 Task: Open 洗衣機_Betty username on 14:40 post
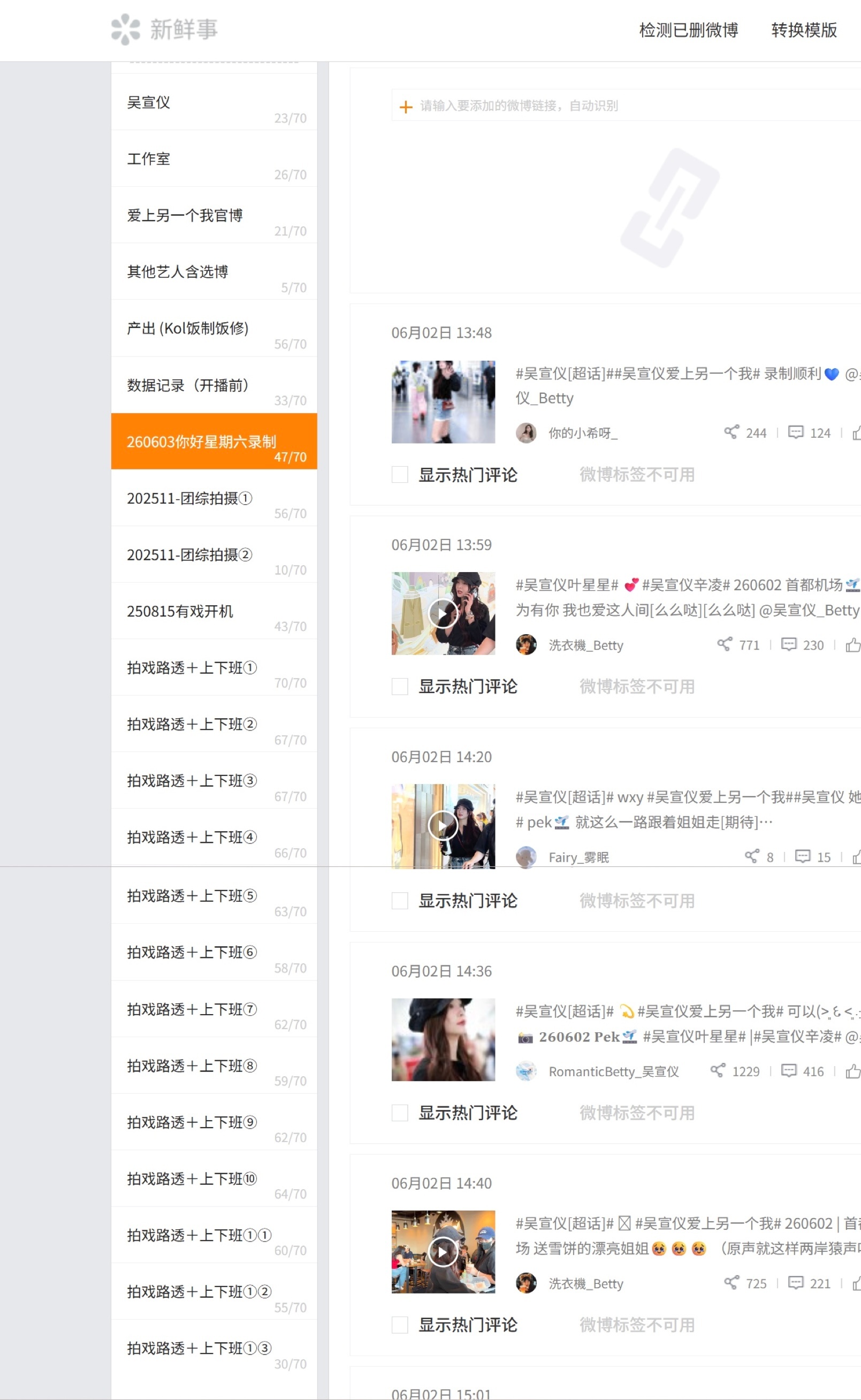click(x=585, y=1283)
